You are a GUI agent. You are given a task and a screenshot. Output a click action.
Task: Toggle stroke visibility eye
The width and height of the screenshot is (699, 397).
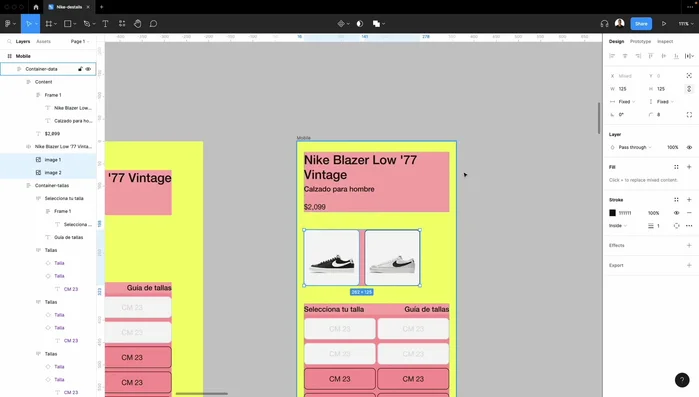click(676, 213)
